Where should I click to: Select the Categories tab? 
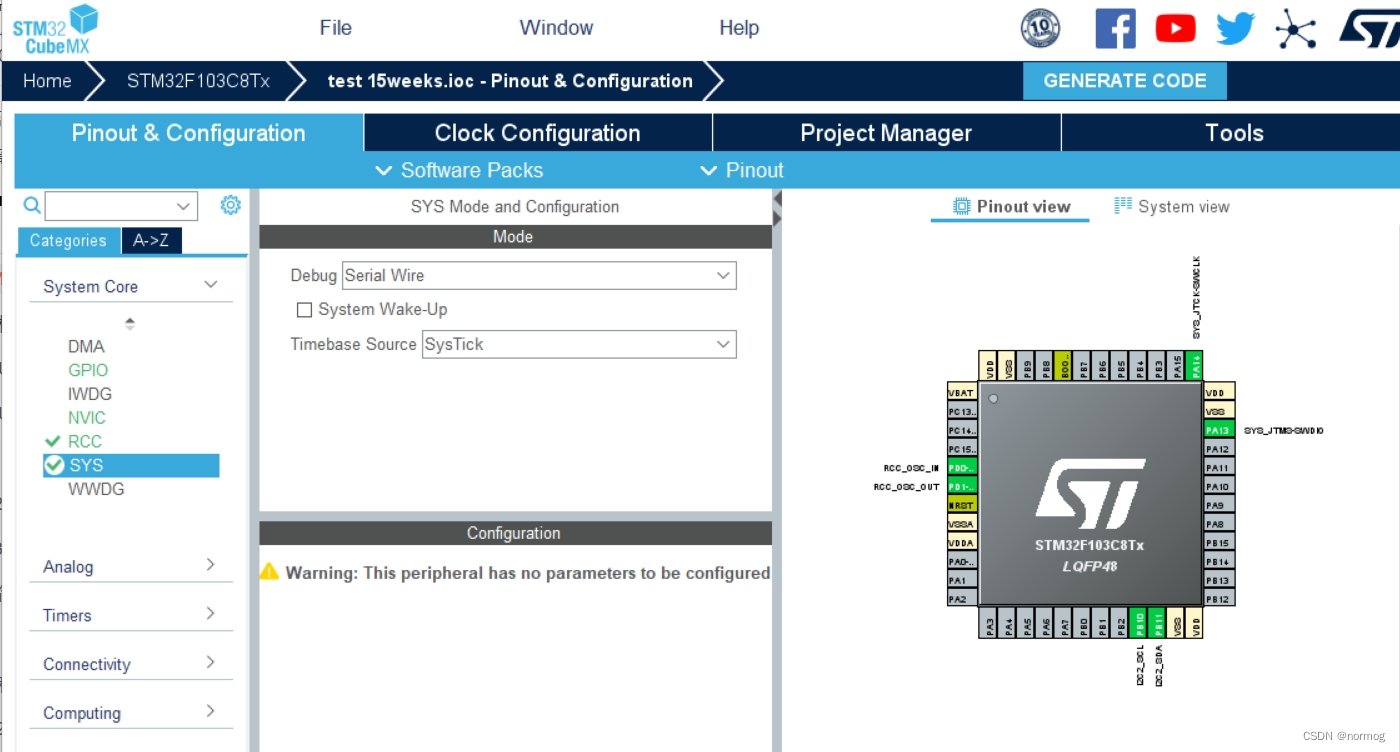(x=68, y=240)
